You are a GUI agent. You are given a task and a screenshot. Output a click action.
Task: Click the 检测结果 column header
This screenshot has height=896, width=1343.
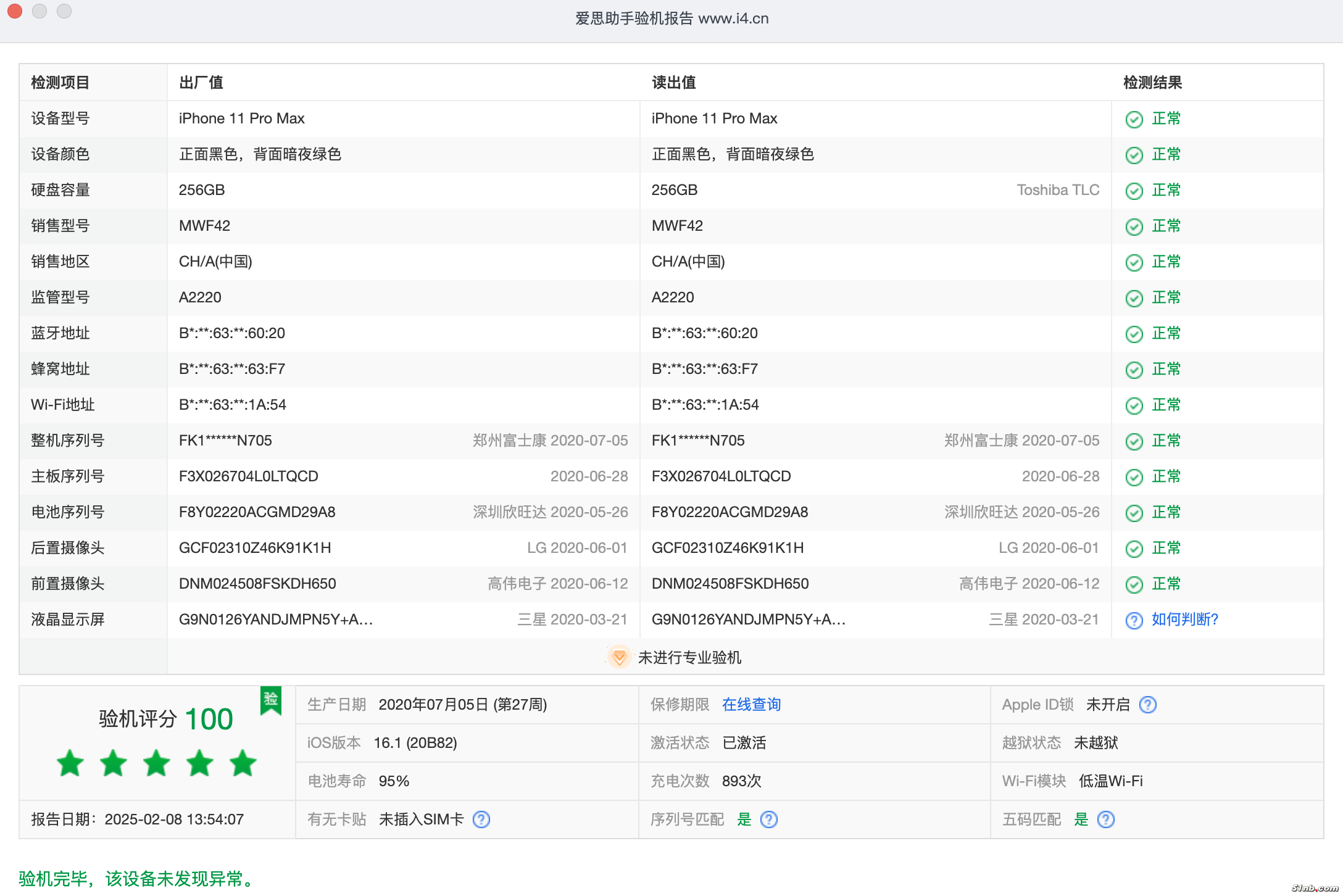point(1152,83)
